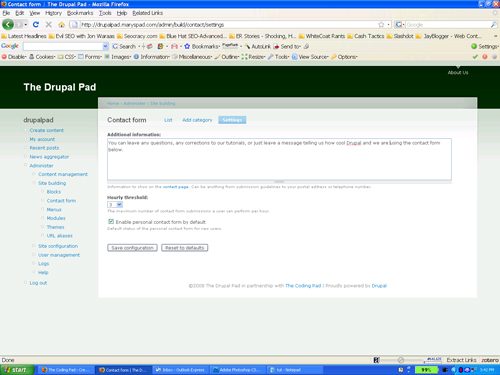The width and height of the screenshot is (500, 375).
Task: Open the back history dropdown arrow
Action: 26,25
